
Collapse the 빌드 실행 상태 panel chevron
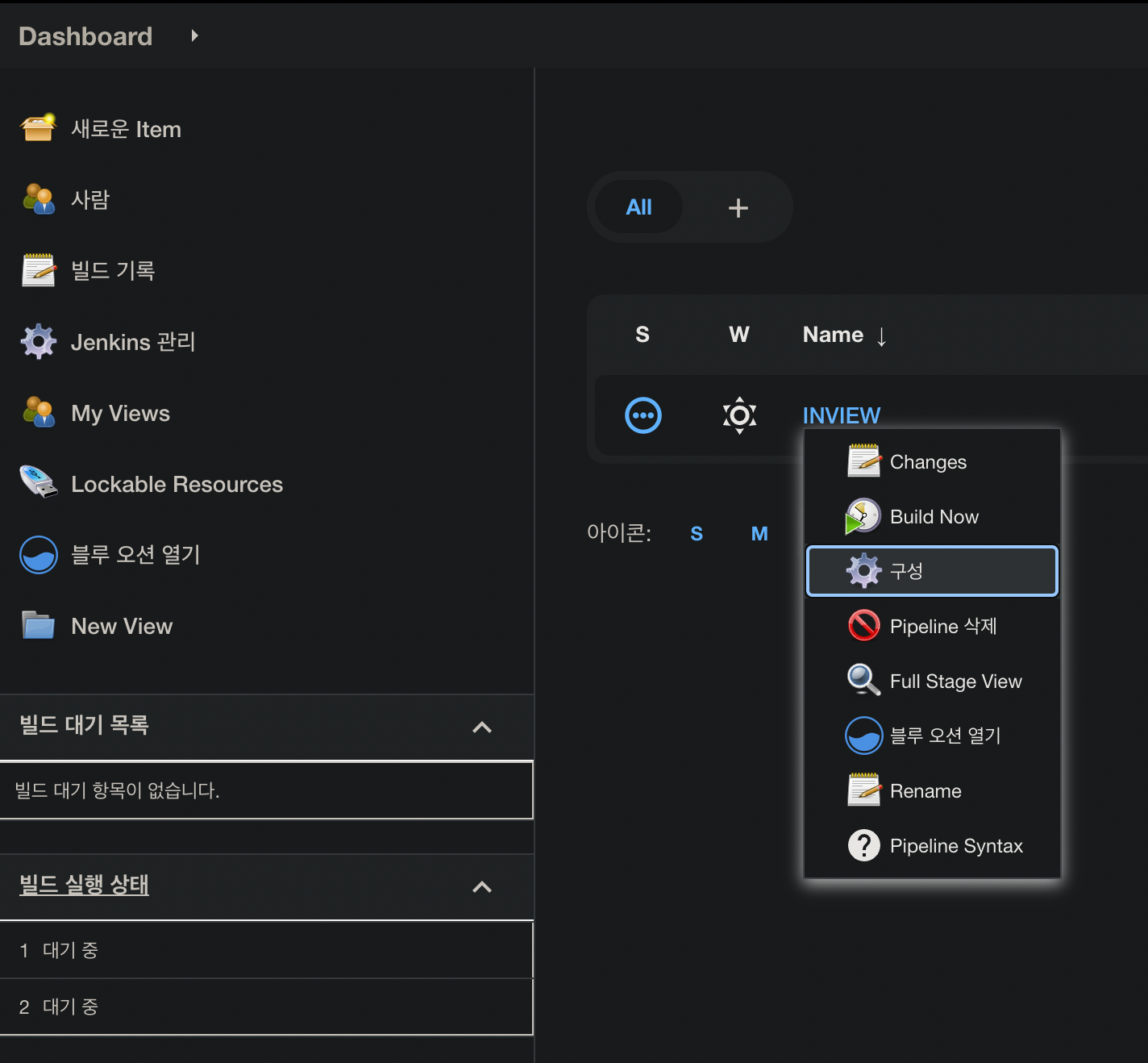click(482, 887)
